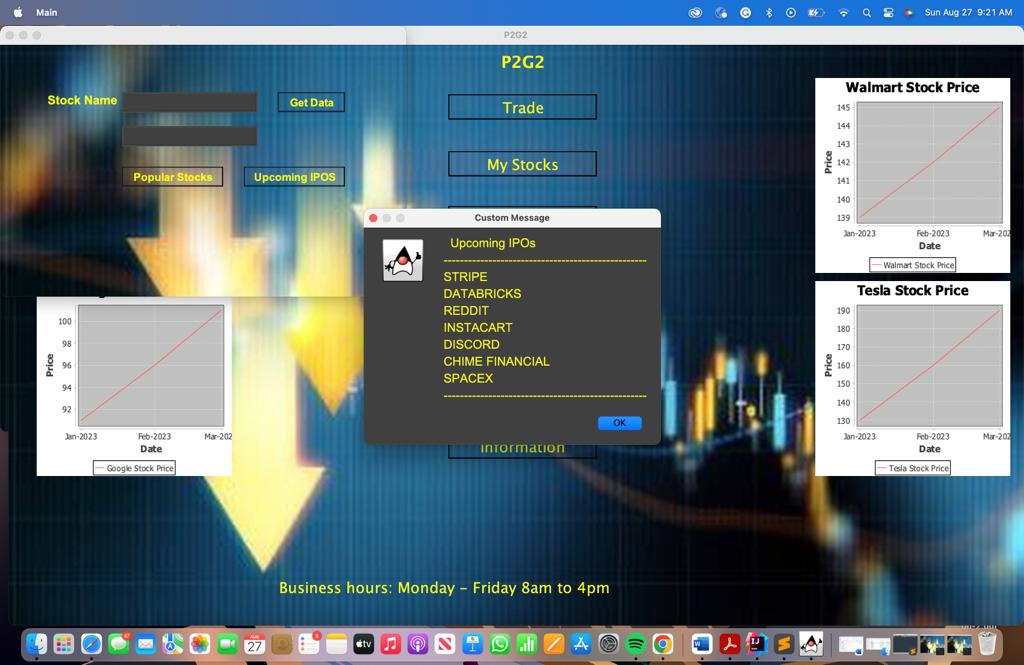Select REDDIT in the IPO list
1024x665 pixels.
click(466, 311)
